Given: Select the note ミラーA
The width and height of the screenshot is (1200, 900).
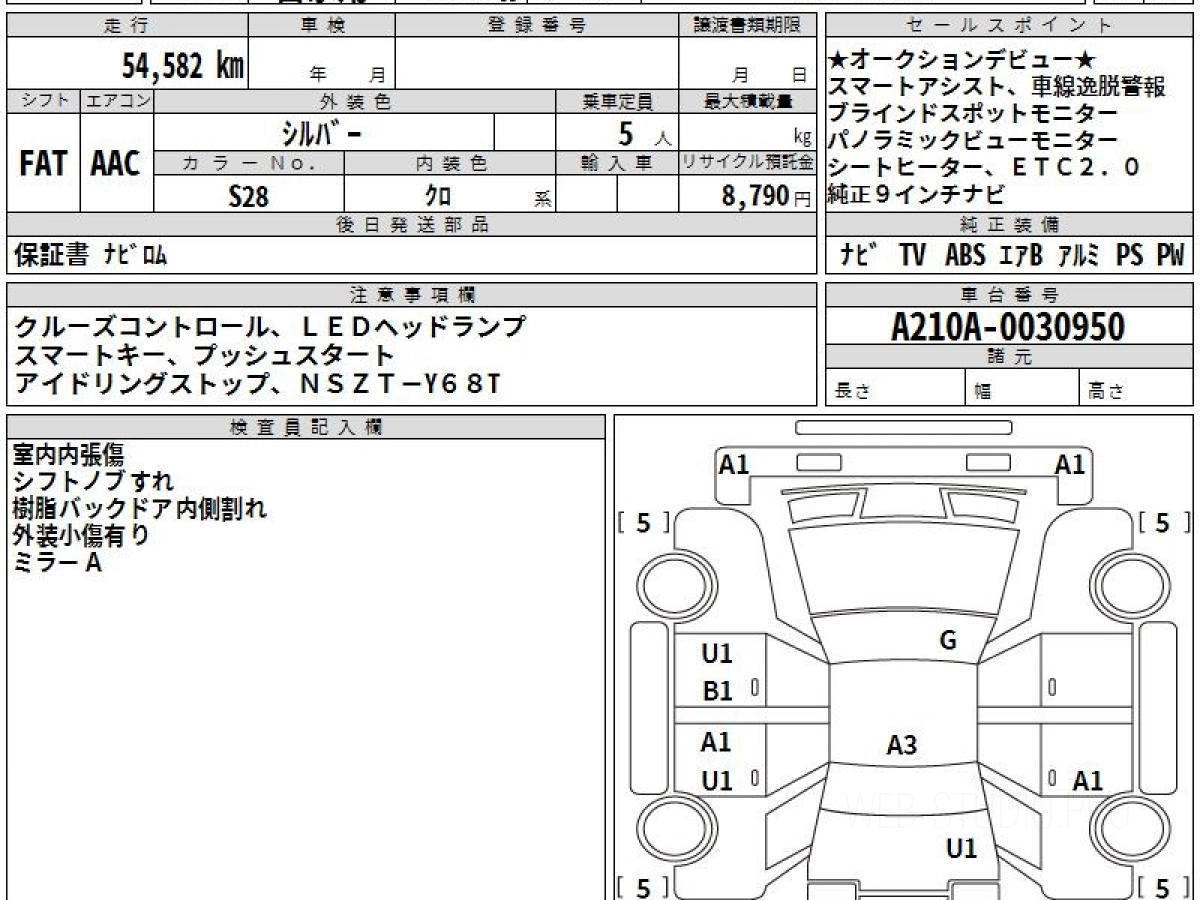Looking at the screenshot, I should click(58, 563).
